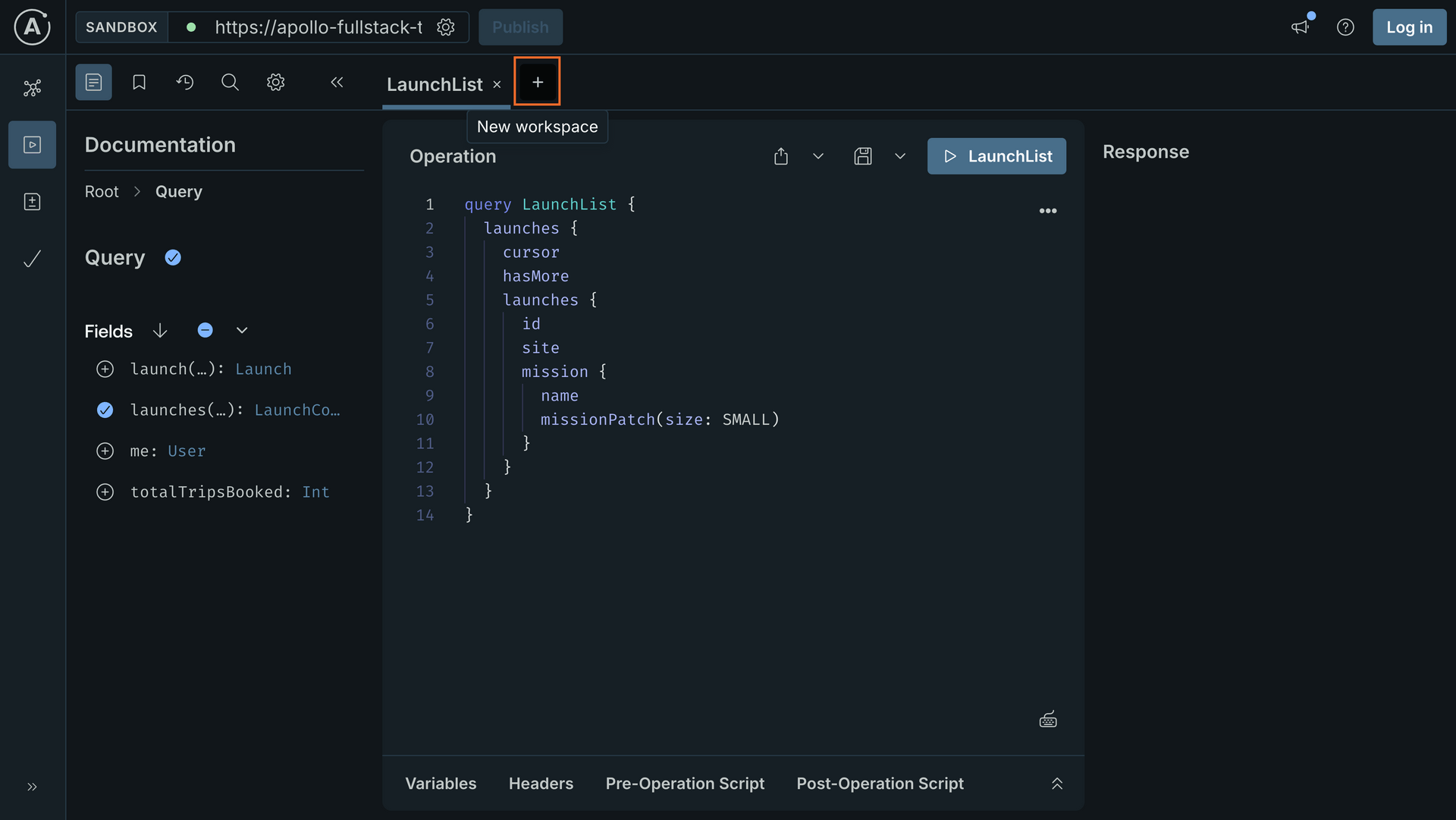
Task: Expand the dropdown next to the save icon
Action: coord(900,156)
